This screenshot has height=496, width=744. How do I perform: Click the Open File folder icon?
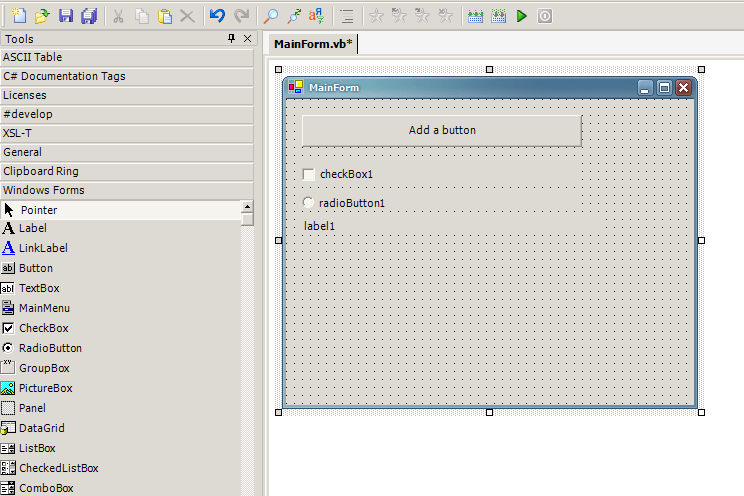[x=42, y=16]
